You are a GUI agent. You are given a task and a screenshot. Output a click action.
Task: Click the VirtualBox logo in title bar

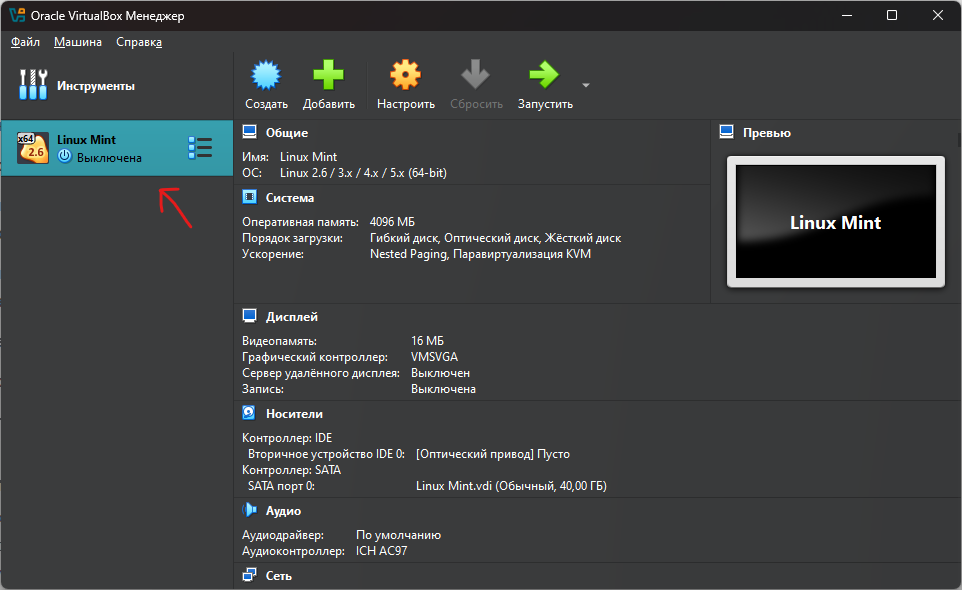tap(17, 15)
